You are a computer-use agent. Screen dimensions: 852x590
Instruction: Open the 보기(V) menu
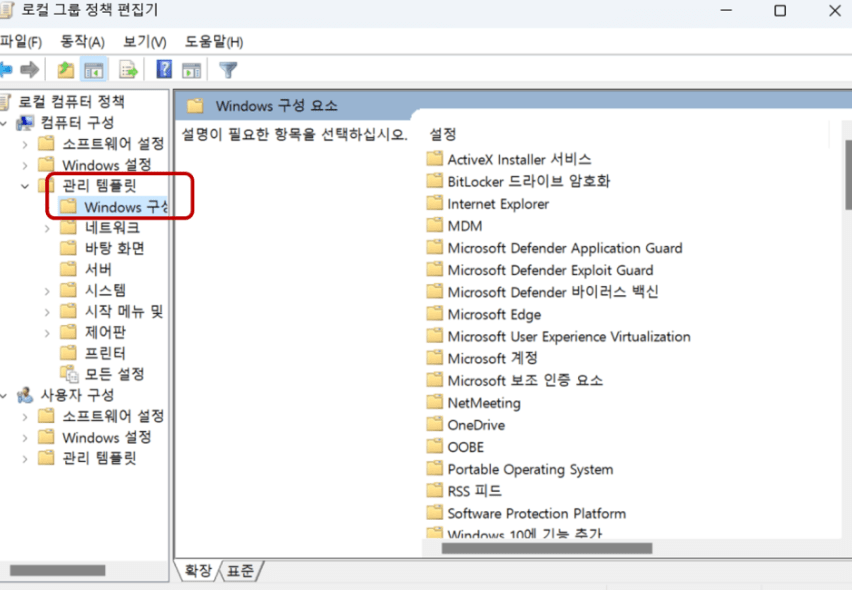145,41
